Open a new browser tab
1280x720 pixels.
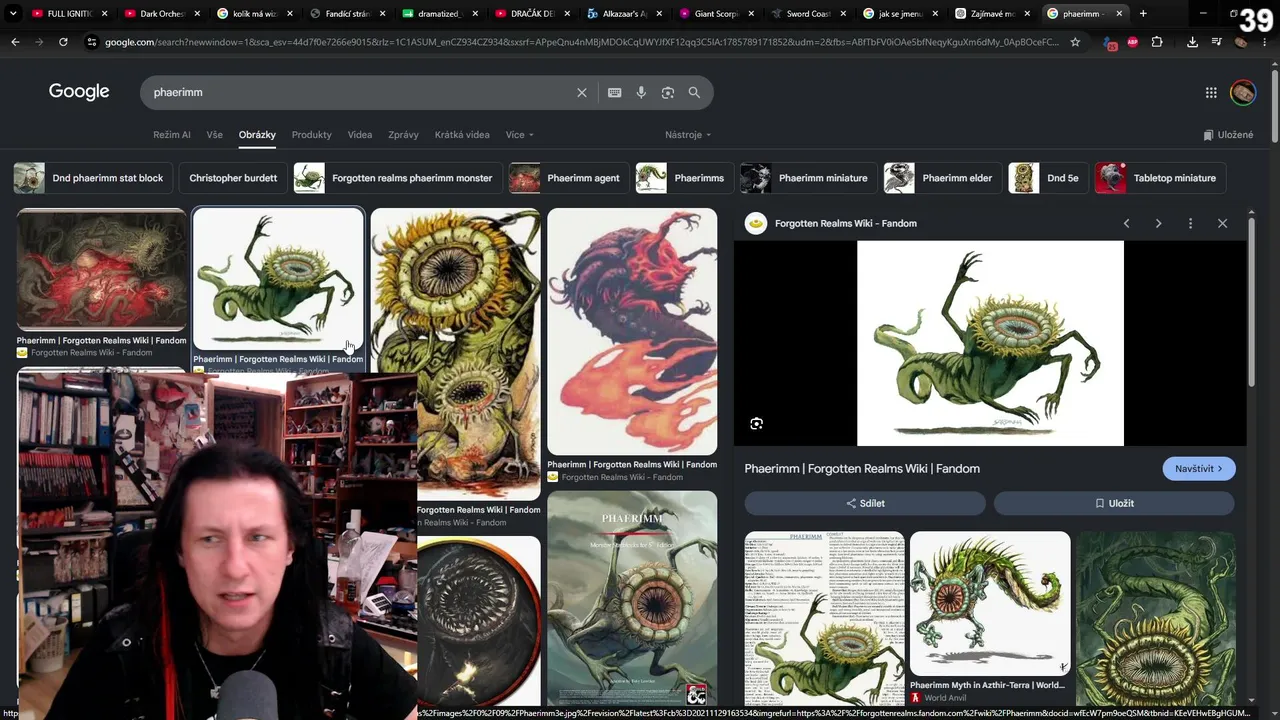1143,14
